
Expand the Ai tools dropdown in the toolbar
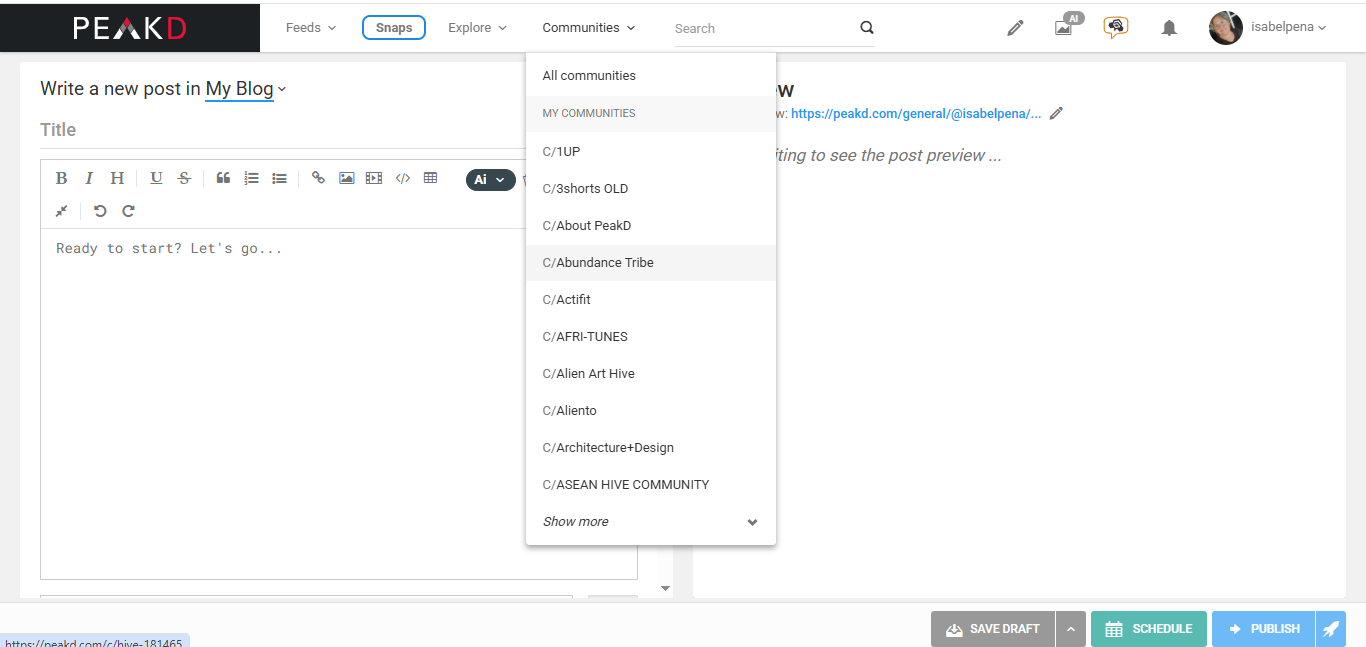(x=489, y=180)
